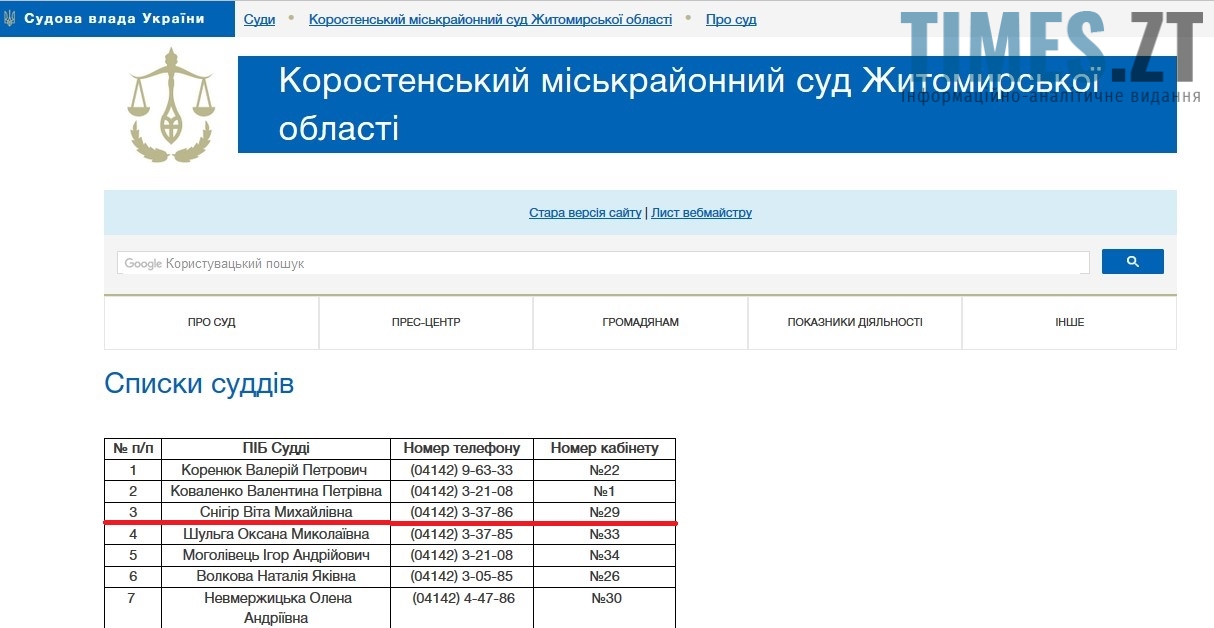Open the ПОКАЗНИКИ ДІЯЛЬНОСТІ menu
Image resolution: width=1214 pixels, height=628 pixels.
(855, 322)
